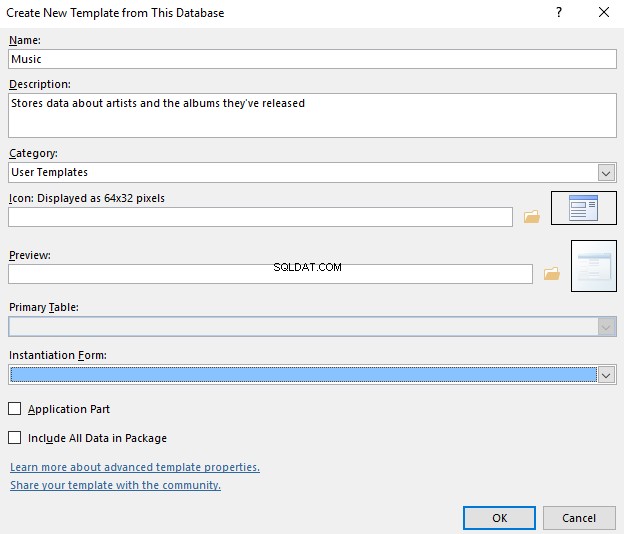Viewport: 624px width, 534px height.
Task: Click the Icon file path field
Action: click(x=260, y=217)
